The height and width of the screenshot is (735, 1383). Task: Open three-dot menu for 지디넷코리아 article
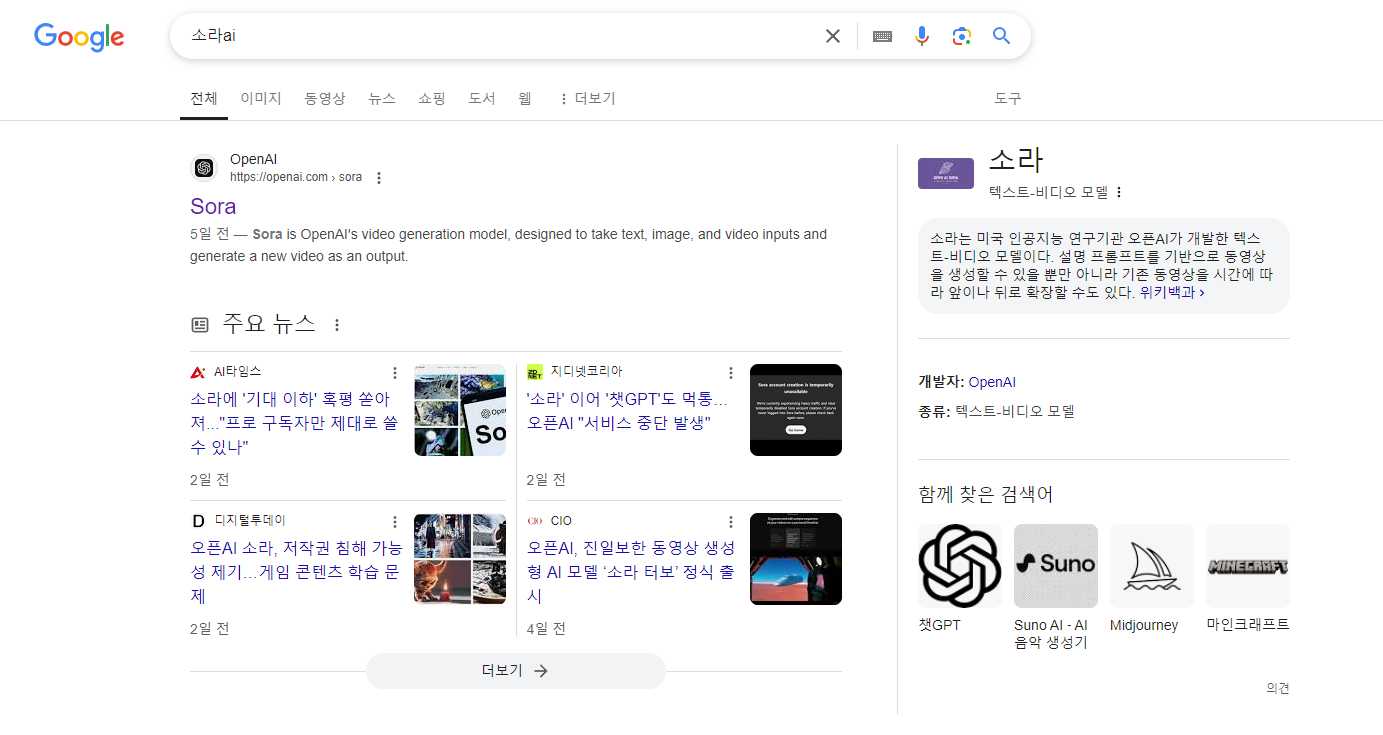731,373
